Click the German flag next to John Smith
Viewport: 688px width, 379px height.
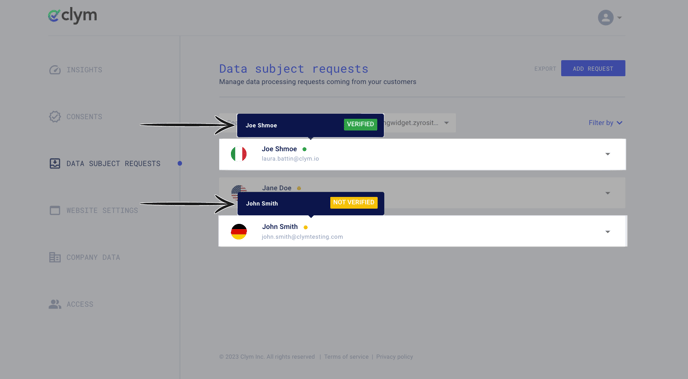click(239, 232)
